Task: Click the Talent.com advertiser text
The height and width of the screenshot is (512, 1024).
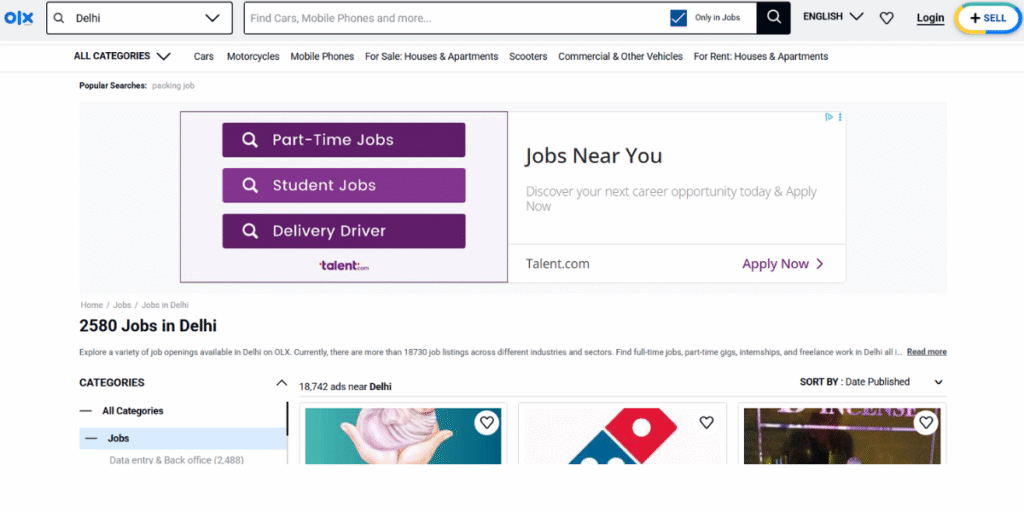Action: (x=558, y=264)
